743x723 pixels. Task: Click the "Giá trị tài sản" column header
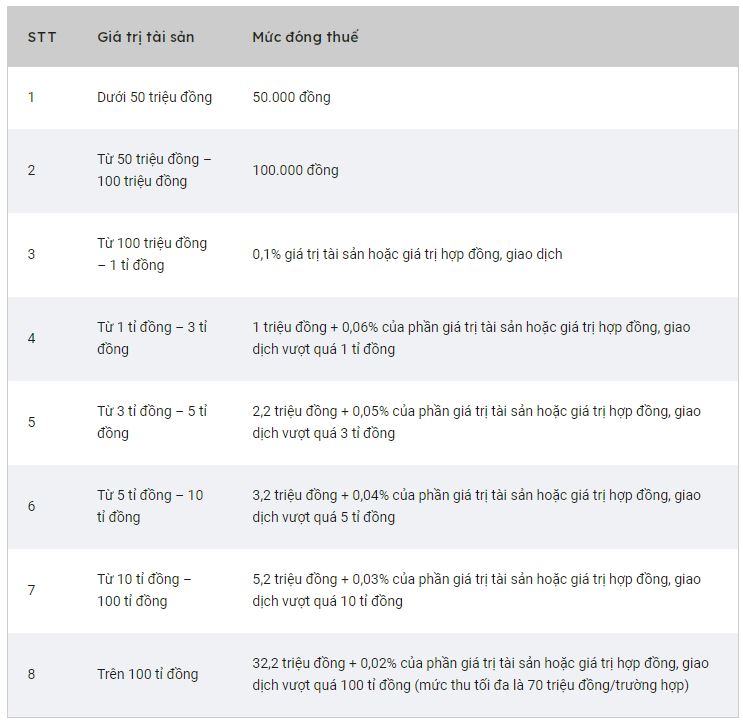click(x=146, y=37)
